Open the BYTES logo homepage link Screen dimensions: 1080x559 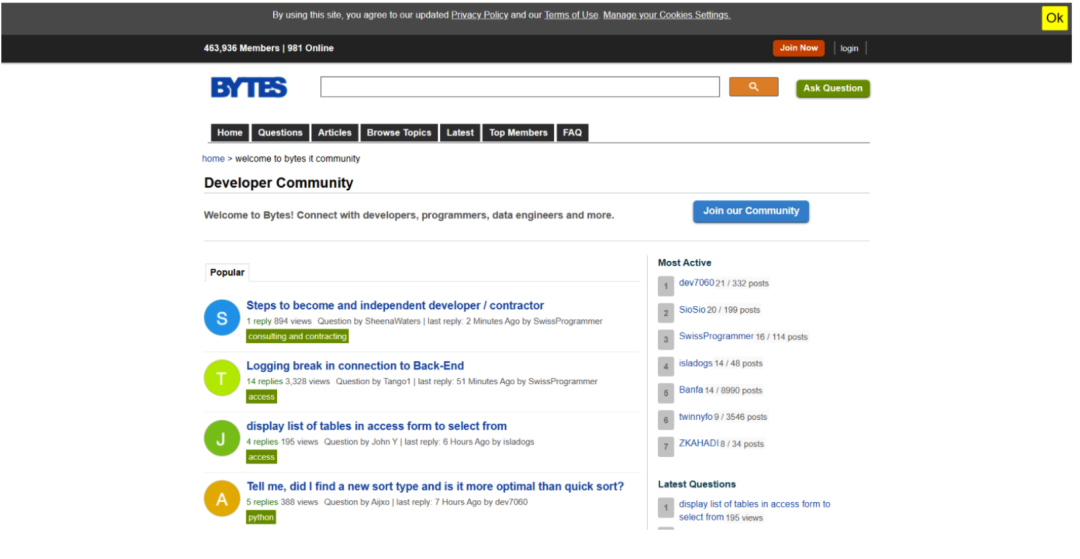tap(249, 87)
